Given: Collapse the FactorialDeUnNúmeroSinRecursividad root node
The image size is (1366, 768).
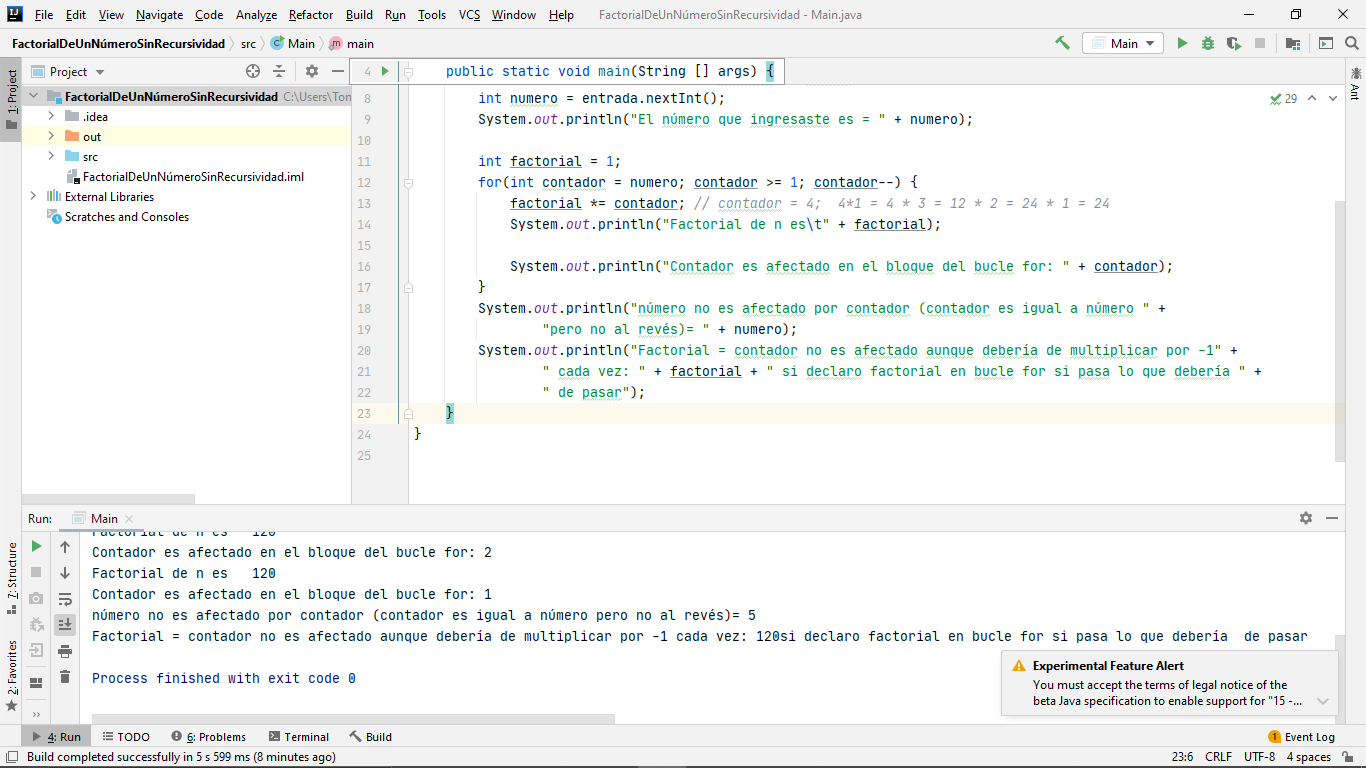Looking at the screenshot, I should point(34,97).
